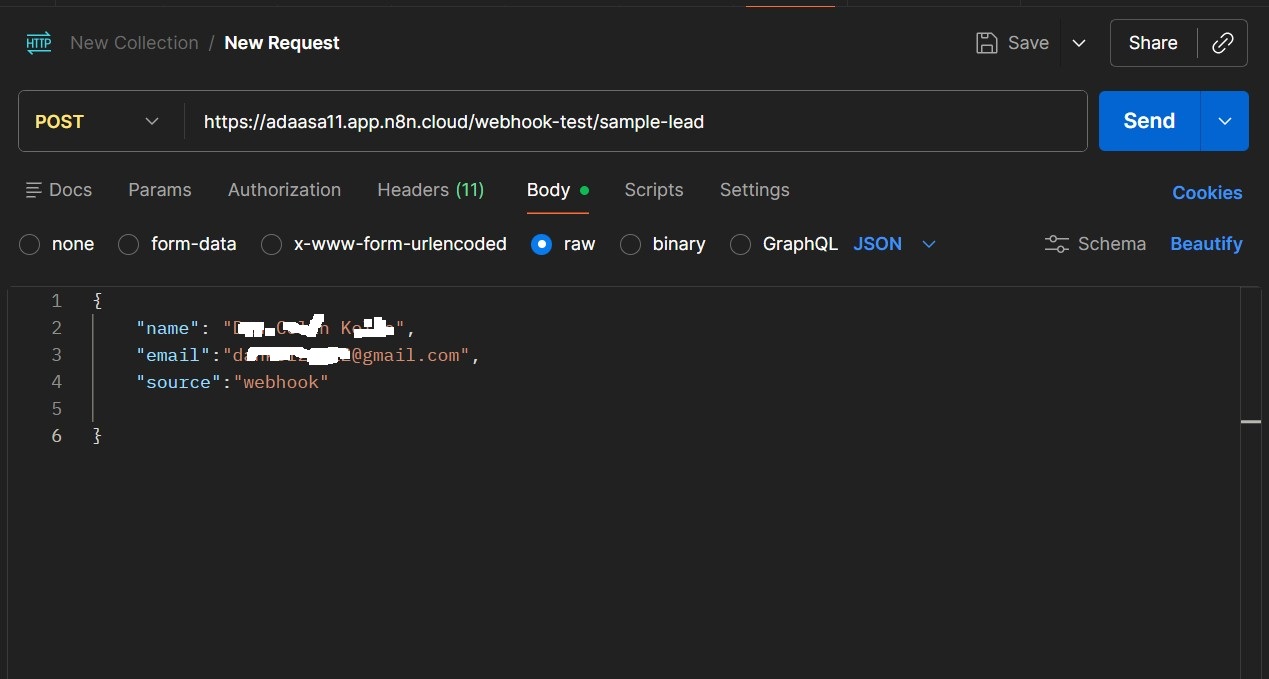Viewport: 1269px width, 679px height.
Task: Beautify the JSON body
Action: point(1206,244)
